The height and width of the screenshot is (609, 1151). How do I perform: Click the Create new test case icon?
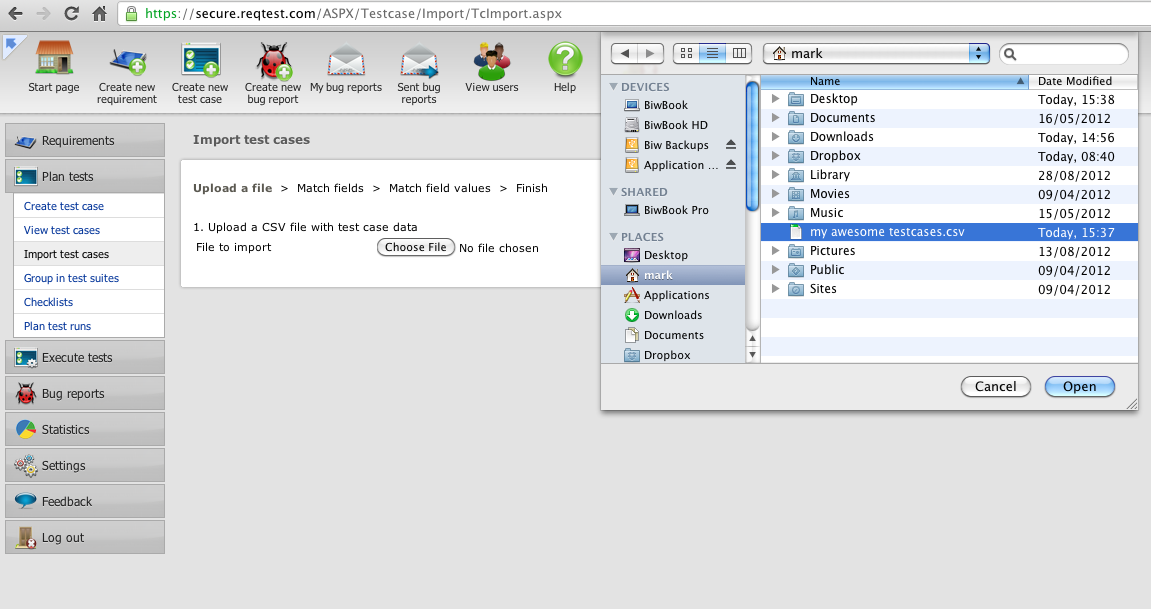(x=200, y=61)
